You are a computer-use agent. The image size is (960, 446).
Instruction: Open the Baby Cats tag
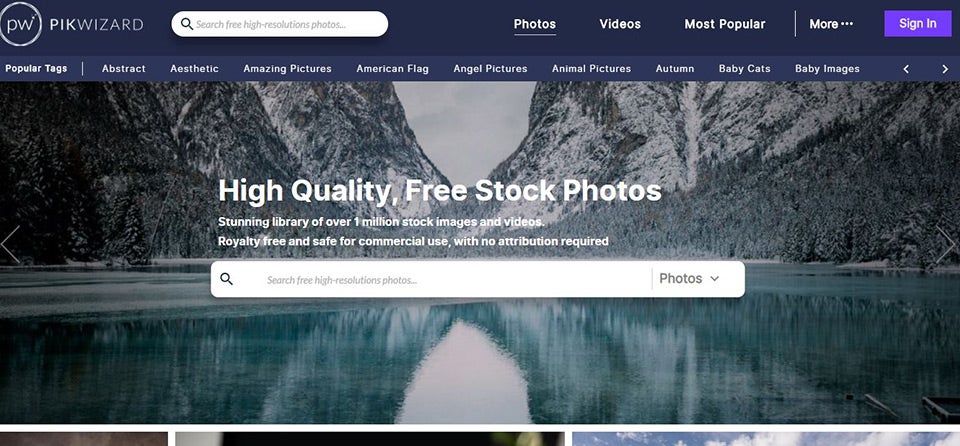point(744,69)
